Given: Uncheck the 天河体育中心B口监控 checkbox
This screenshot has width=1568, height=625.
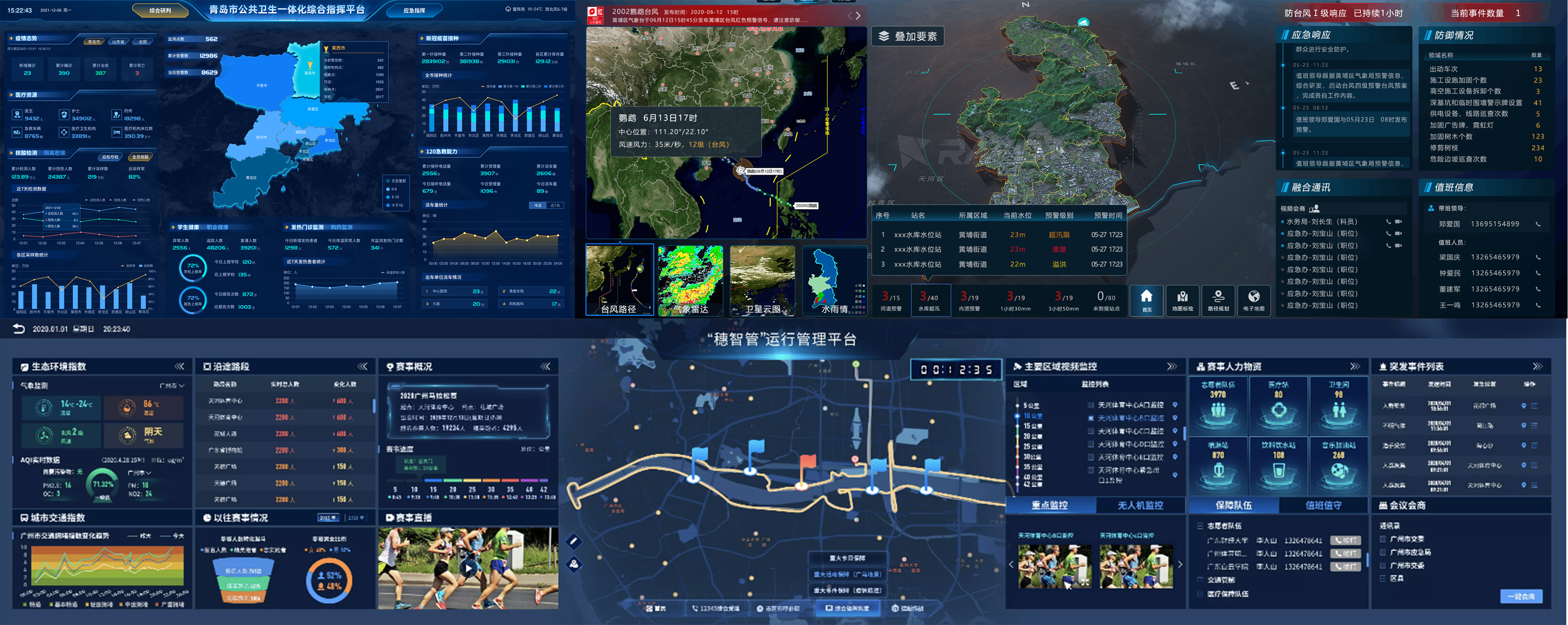Looking at the screenshot, I should pos(1091,418).
